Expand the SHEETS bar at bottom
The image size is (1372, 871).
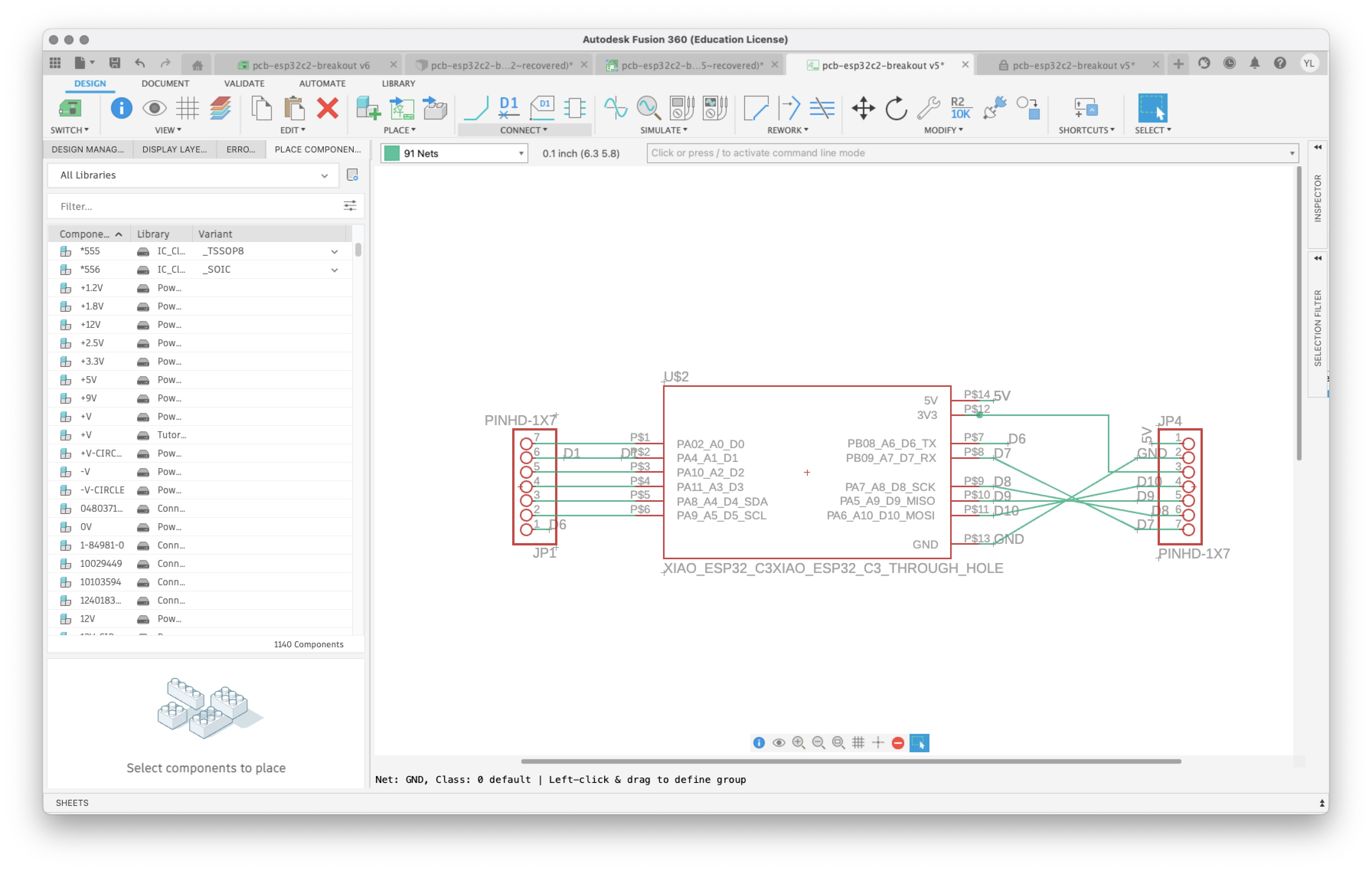(1321, 803)
